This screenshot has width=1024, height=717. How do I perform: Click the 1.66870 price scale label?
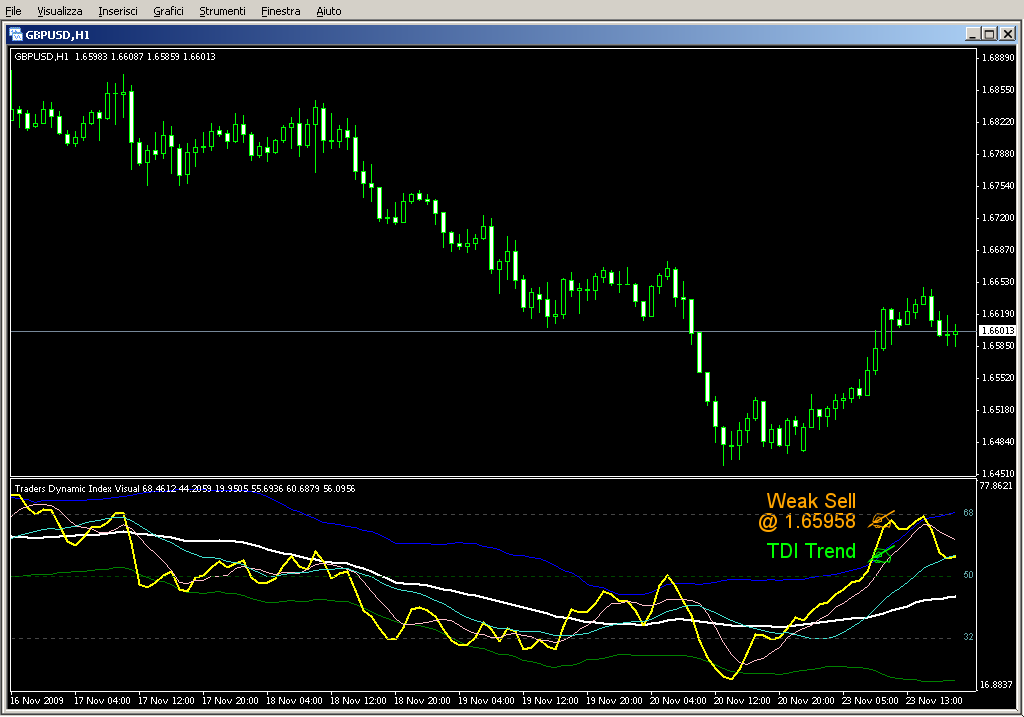[x=998, y=249]
